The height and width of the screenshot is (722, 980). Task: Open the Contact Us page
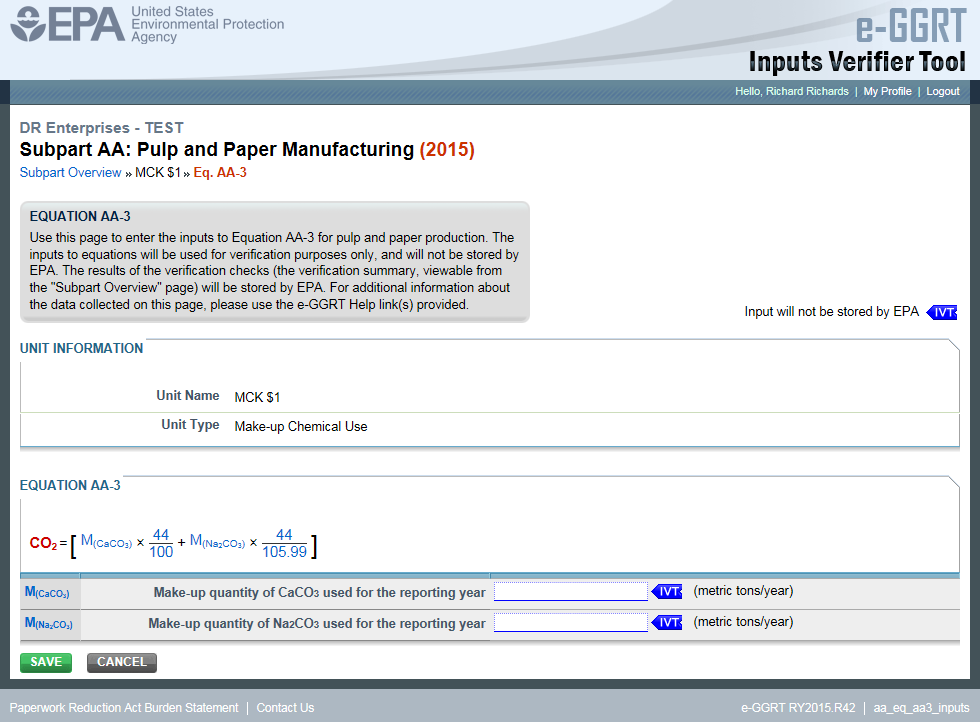[x=286, y=707]
